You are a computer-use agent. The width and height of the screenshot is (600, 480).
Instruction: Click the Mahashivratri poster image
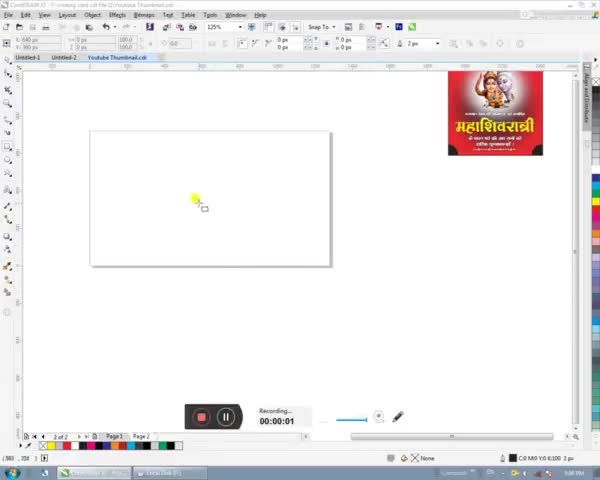(x=495, y=112)
